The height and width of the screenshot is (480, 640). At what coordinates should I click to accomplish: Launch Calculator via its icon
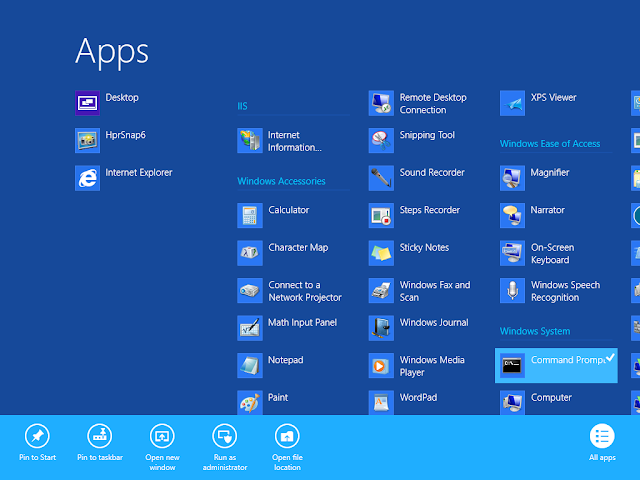[x=250, y=216]
